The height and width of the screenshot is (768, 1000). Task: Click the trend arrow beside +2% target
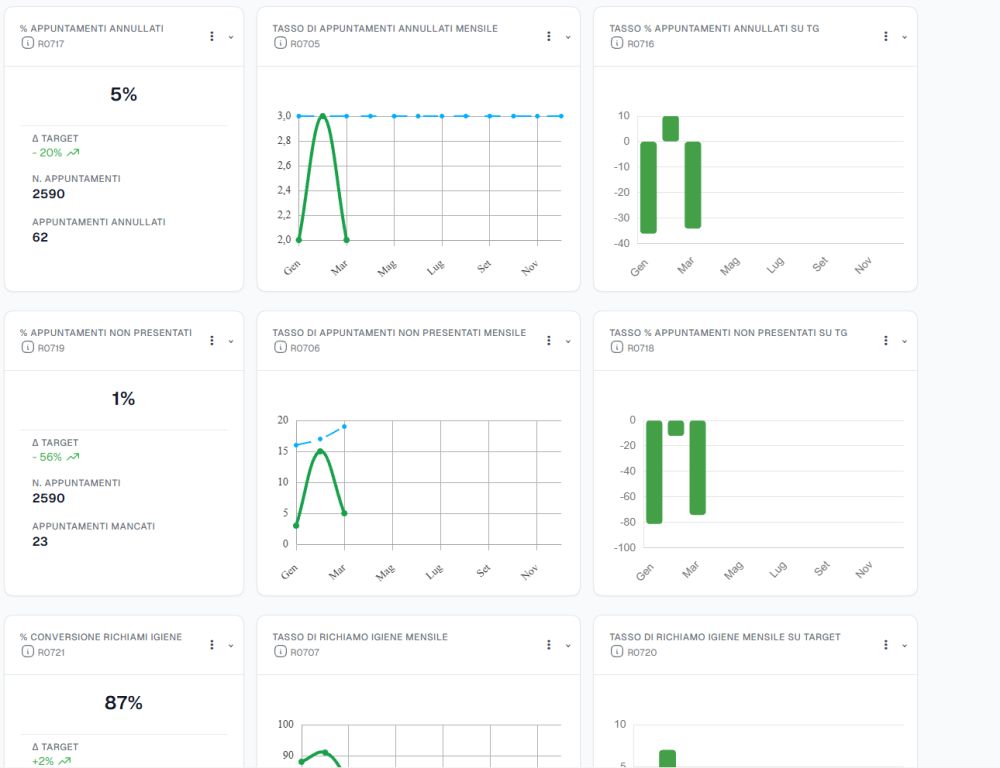(x=64, y=761)
